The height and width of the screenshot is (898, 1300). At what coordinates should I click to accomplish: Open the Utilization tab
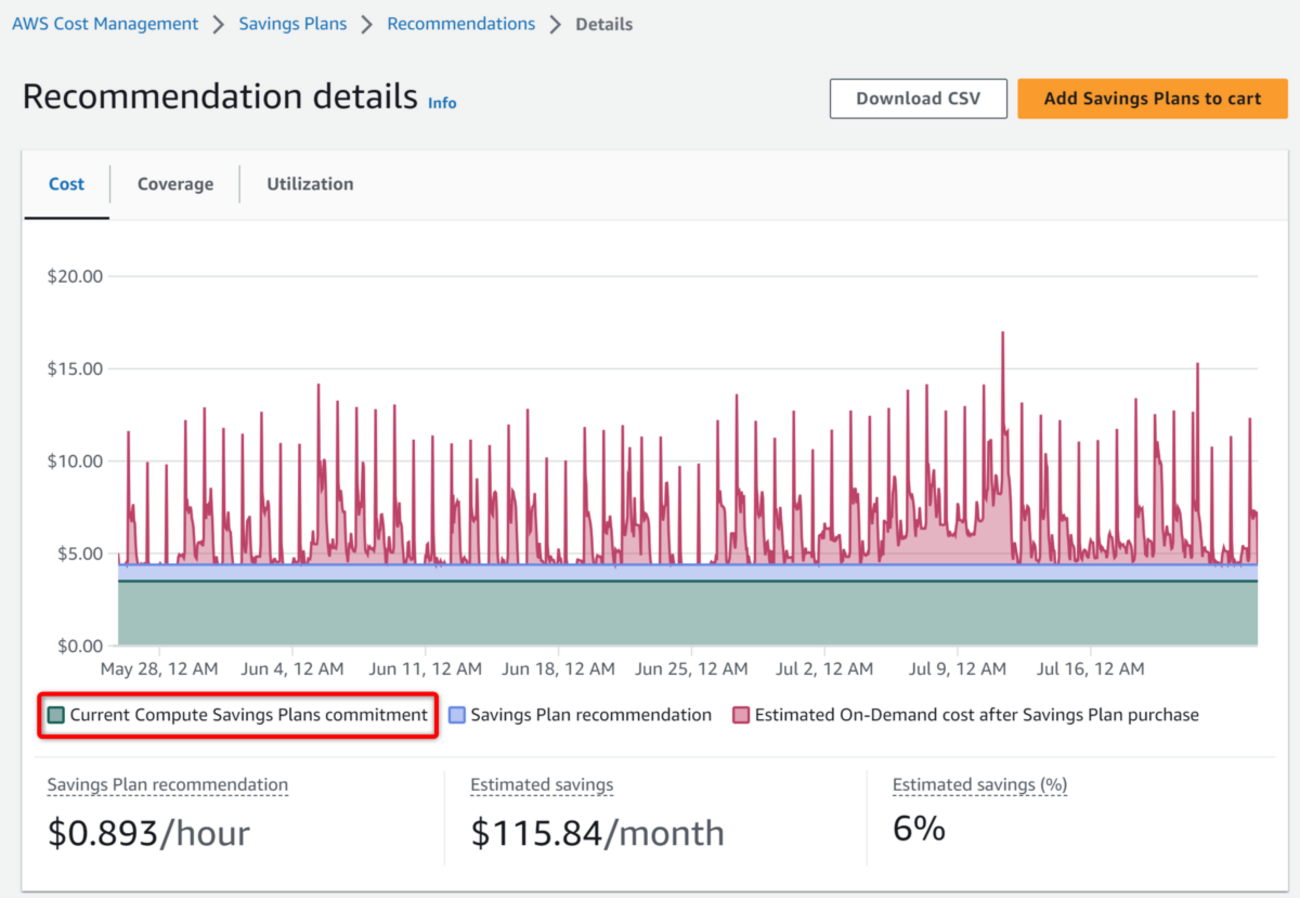310,184
